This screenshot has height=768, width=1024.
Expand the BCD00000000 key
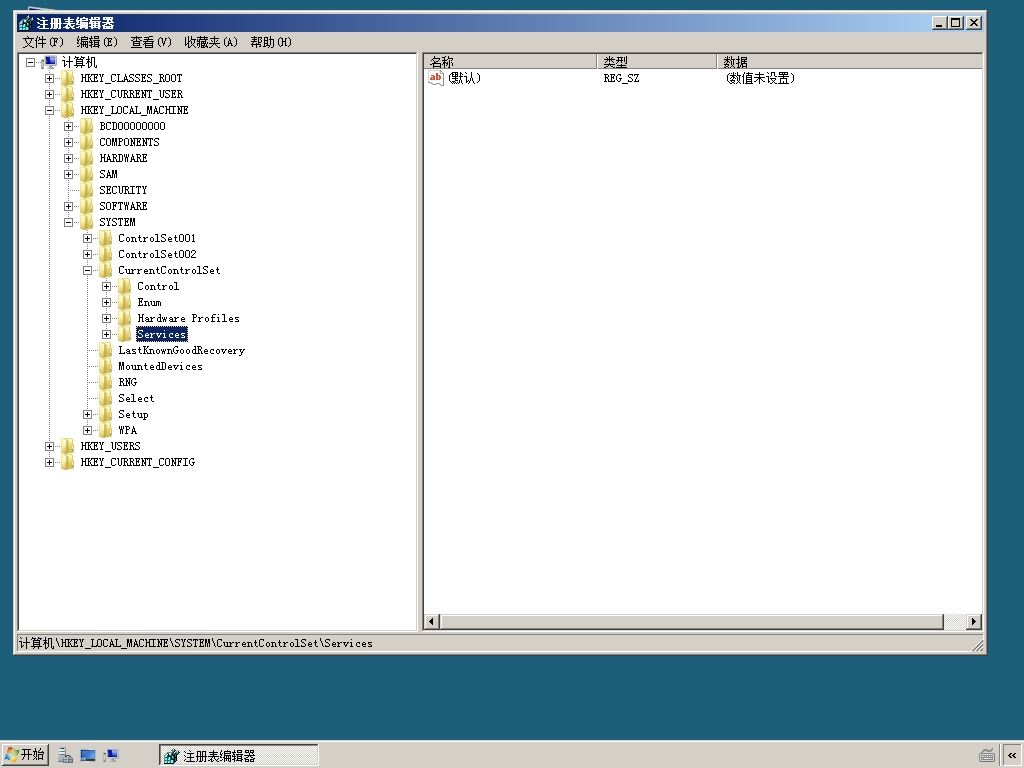pos(68,127)
